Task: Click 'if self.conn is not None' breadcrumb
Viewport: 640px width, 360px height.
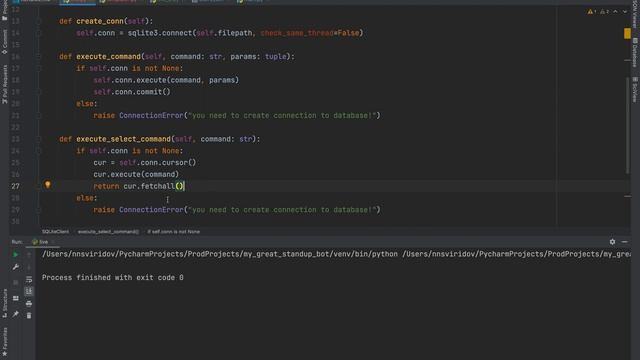Action: pyautogui.click(x=174, y=231)
